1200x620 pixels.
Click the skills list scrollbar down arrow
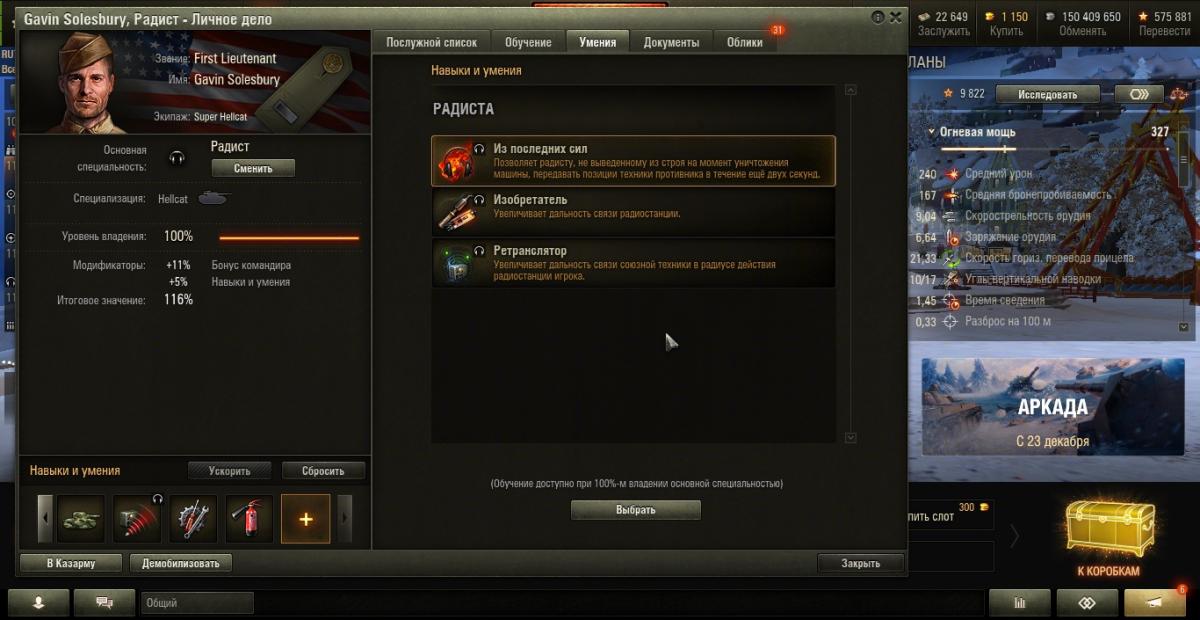[851, 437]
